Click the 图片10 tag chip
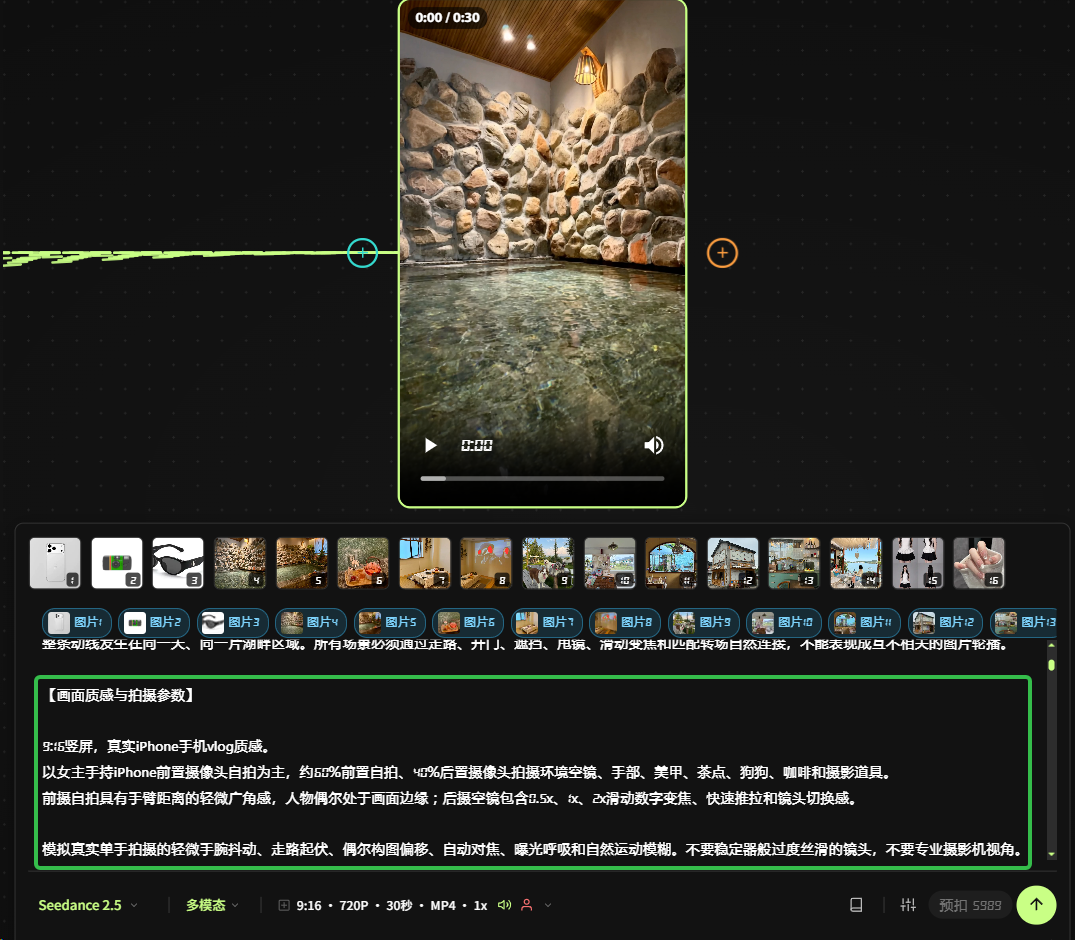 784,623
